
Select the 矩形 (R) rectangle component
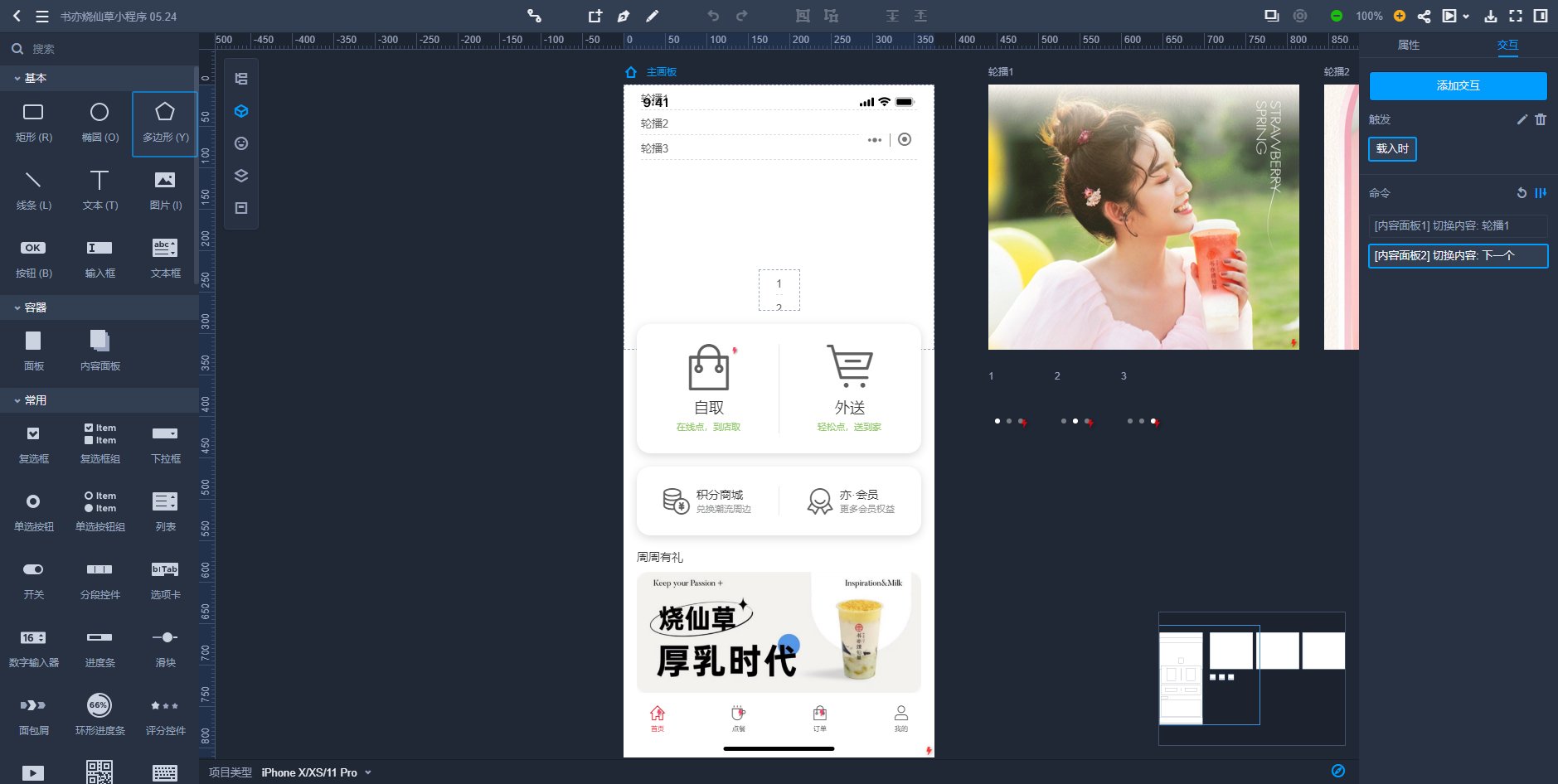[33, 123]
